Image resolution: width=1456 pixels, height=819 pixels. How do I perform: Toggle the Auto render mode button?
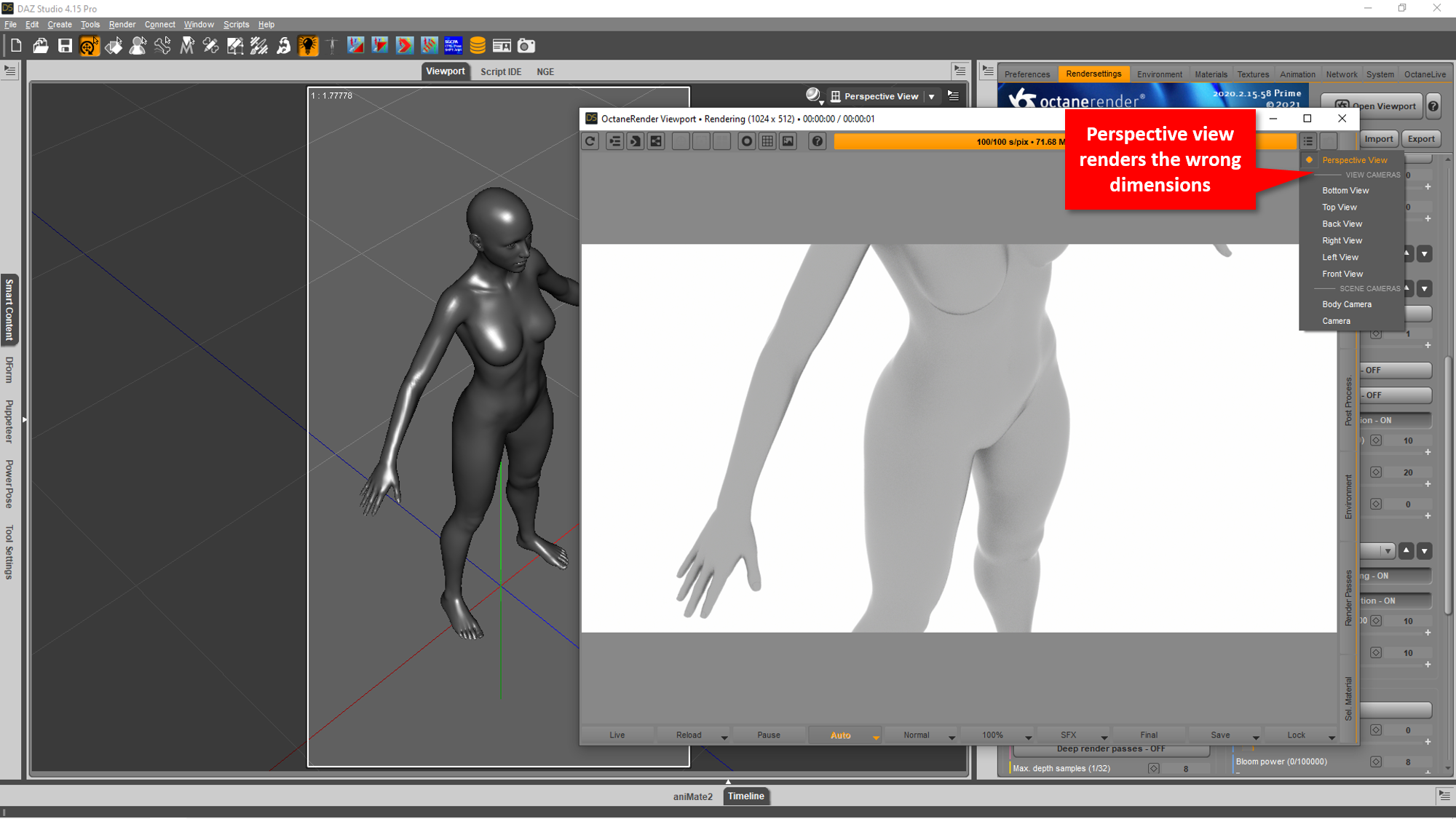[840, 735]
